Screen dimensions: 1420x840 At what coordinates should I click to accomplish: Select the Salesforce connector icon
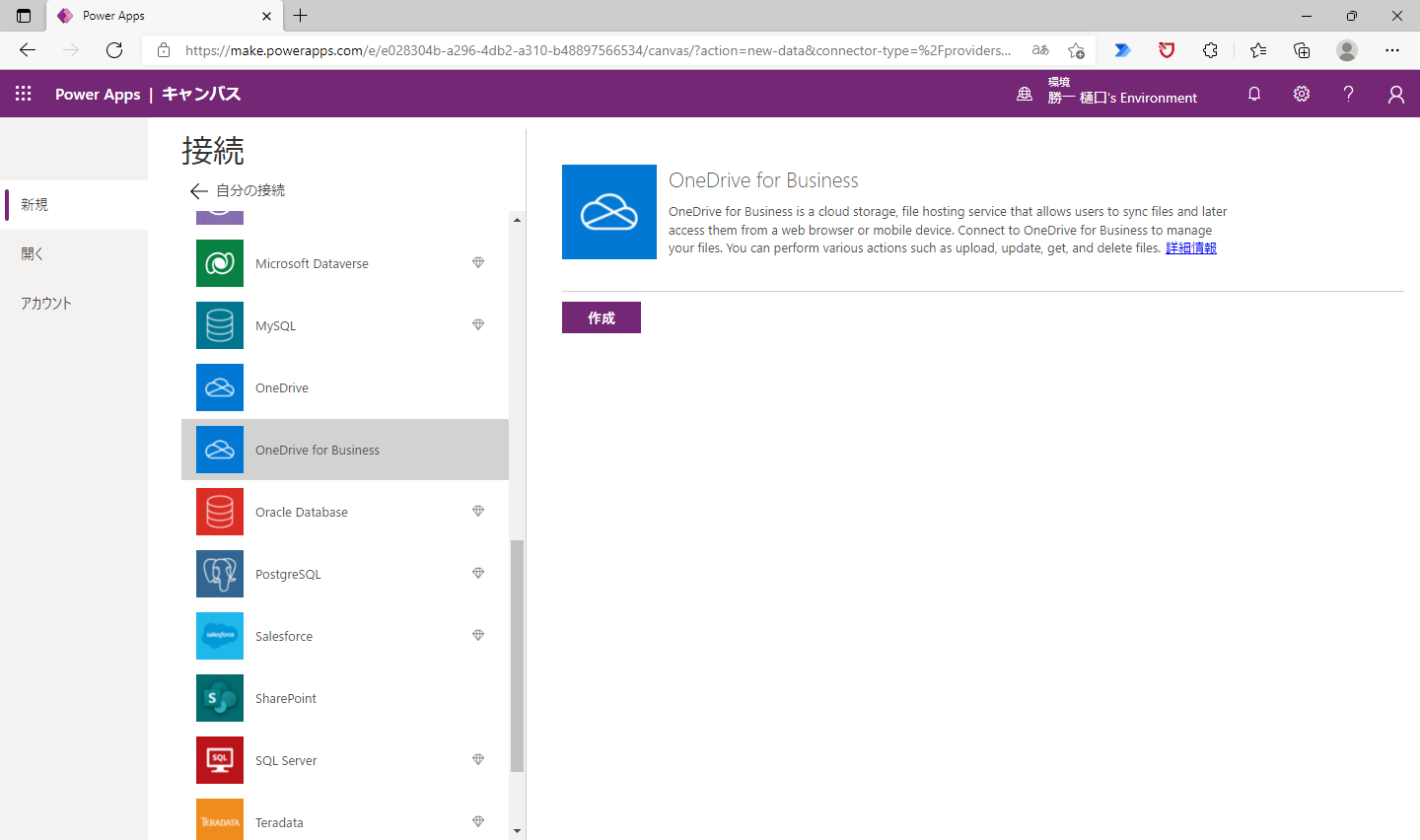[x=220, y=636]
